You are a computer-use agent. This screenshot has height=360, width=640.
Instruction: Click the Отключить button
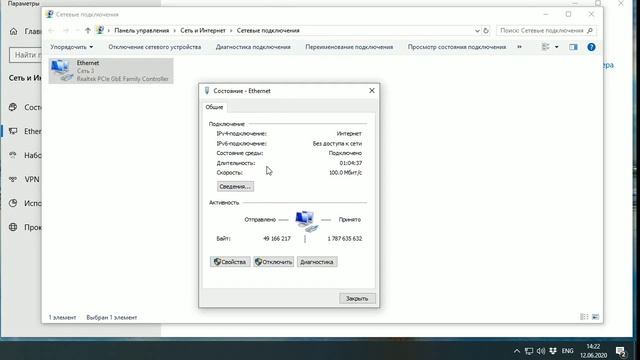click(x=273, y=262)
